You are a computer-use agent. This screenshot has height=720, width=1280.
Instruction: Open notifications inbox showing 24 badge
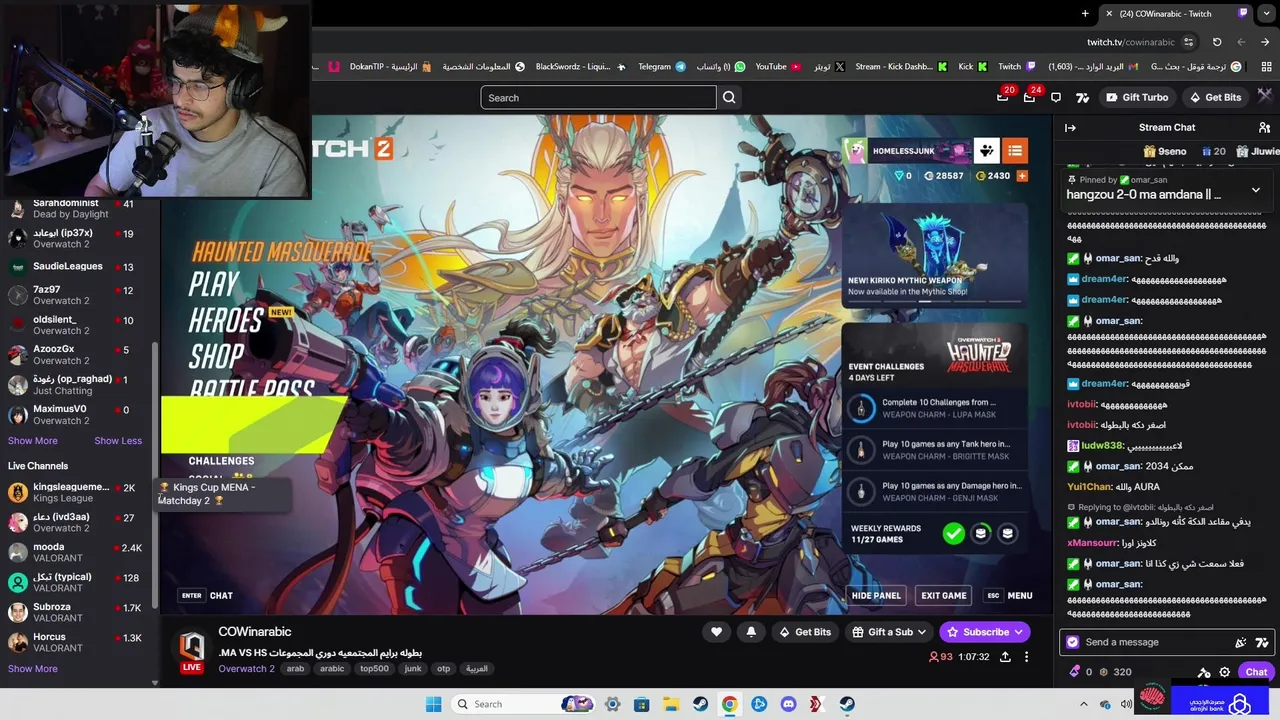click(1030, 96)
